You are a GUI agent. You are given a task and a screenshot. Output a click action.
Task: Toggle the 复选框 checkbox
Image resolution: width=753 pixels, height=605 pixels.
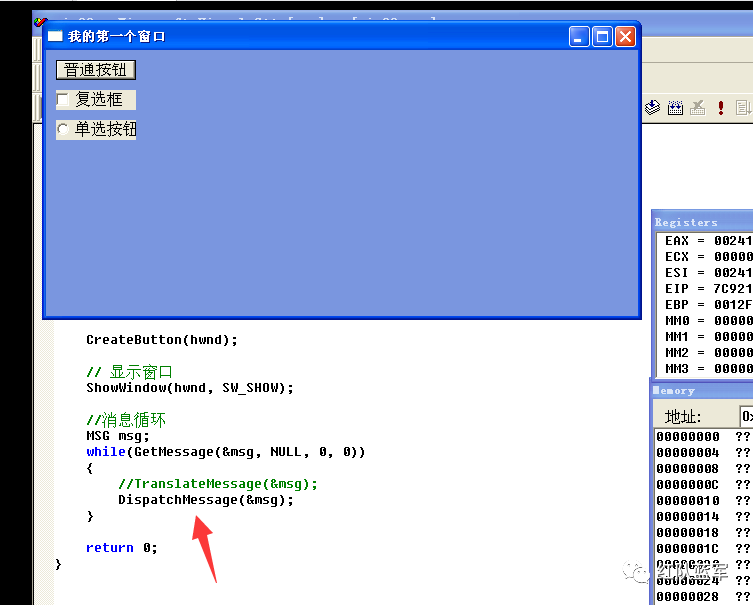point(63,99)
